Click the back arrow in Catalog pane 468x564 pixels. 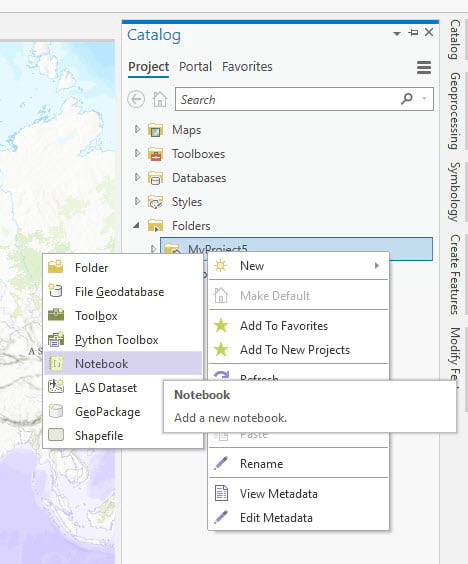(x=136, y=99)
